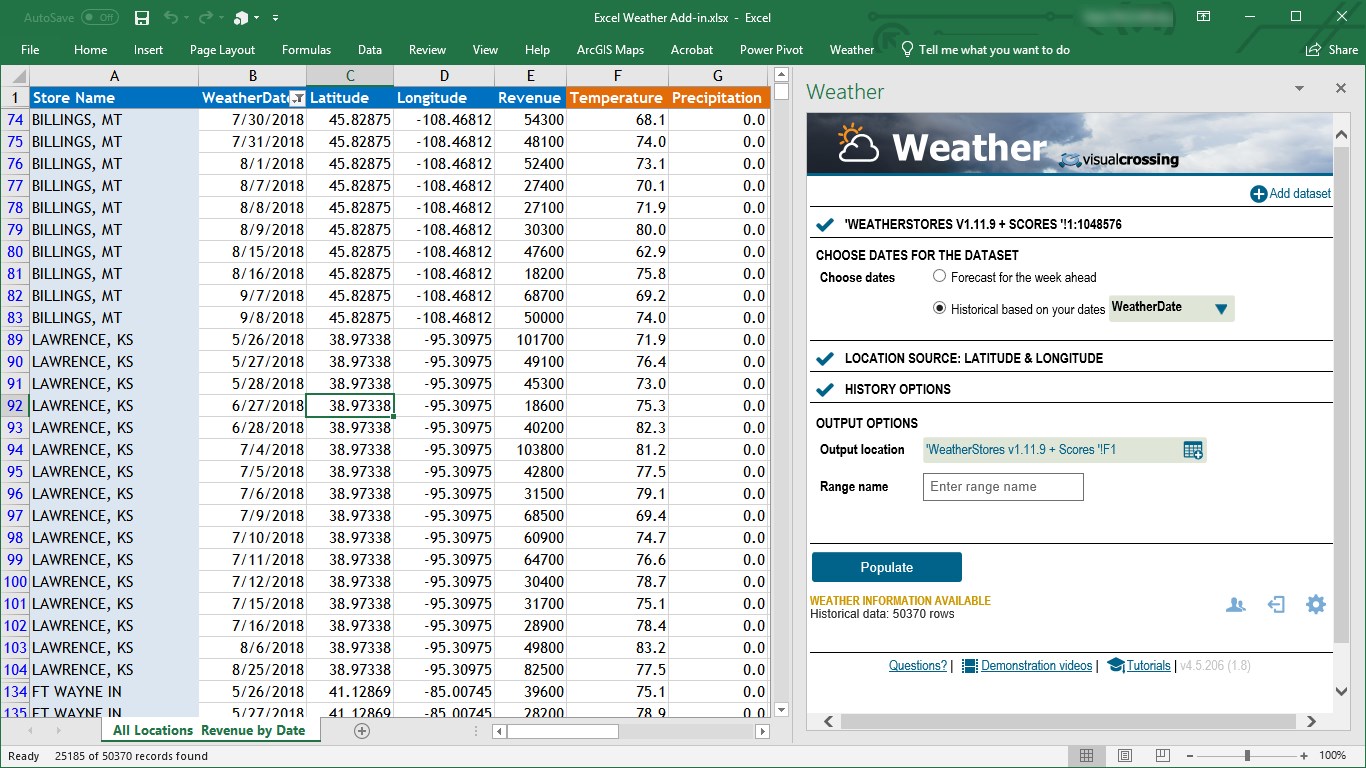The height and width of the screenshot is (768, 1366).
Task: Click the sign out icon in Weather pane
Action: point(1276,604)
